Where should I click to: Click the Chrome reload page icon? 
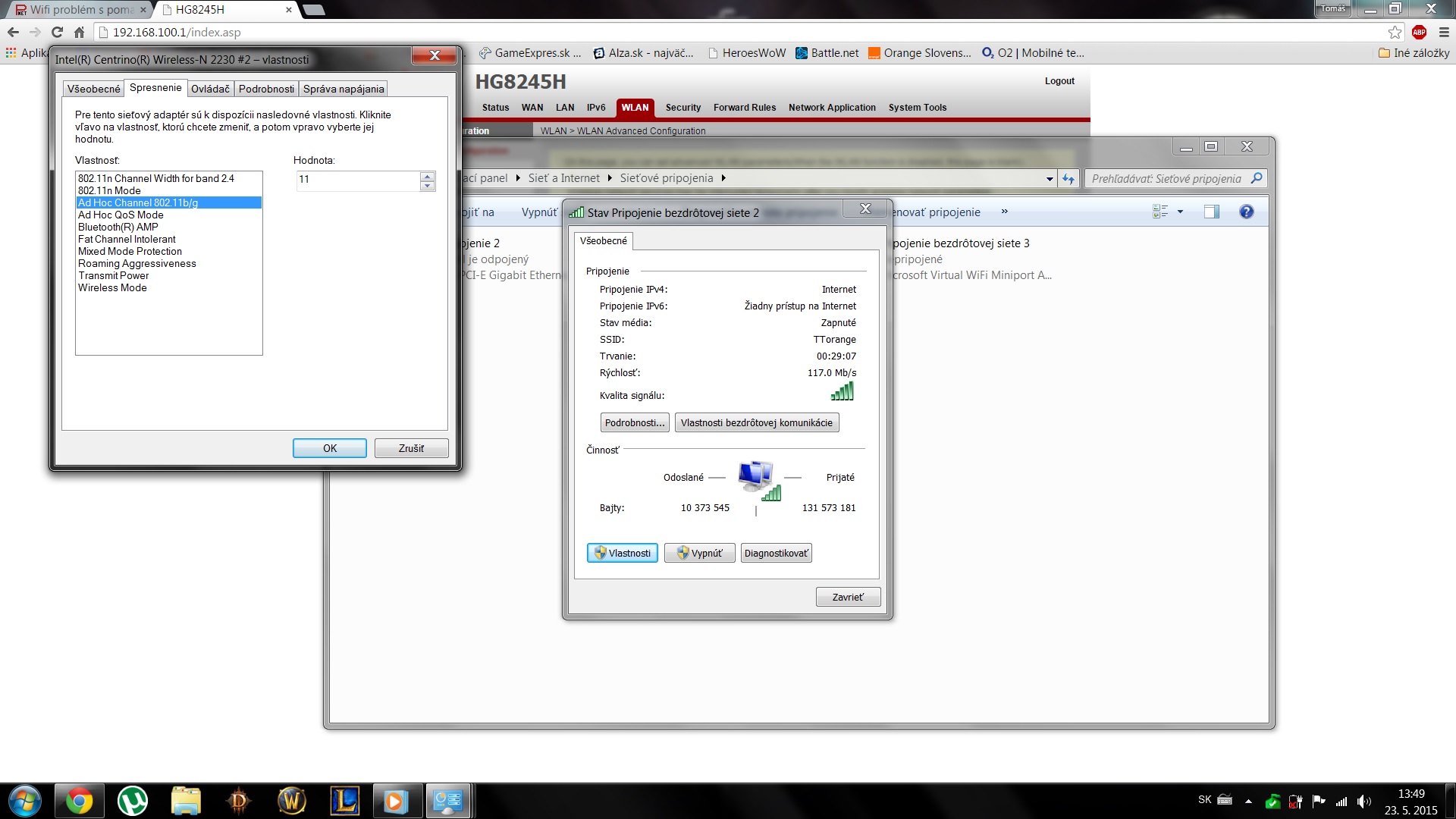click(57, 32)
